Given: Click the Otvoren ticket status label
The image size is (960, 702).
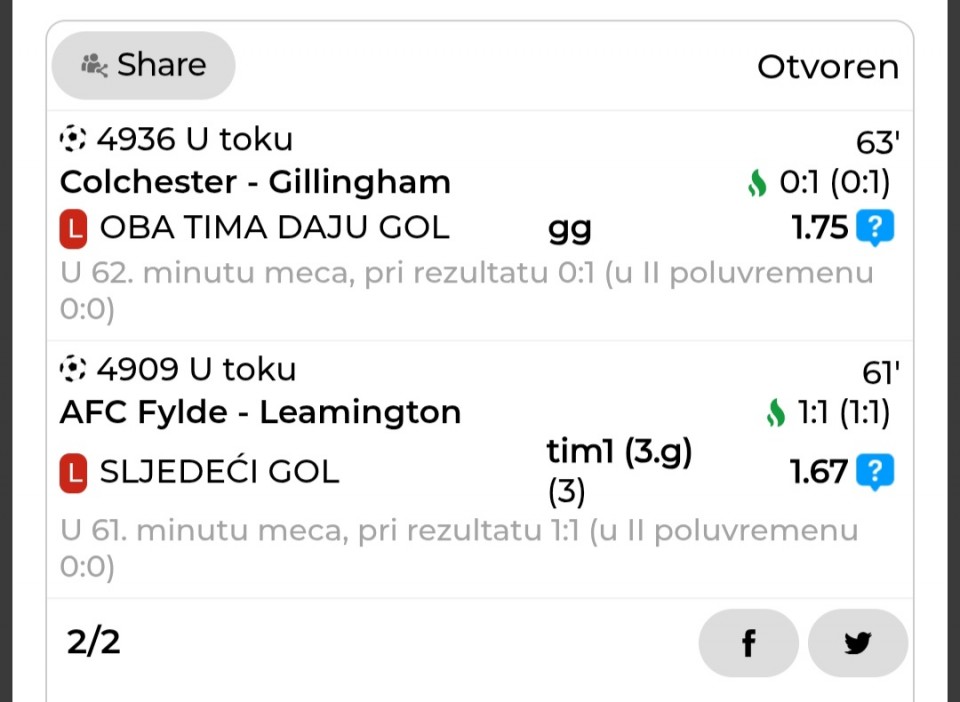Looking at the screenshot, I should coord(827,67).
